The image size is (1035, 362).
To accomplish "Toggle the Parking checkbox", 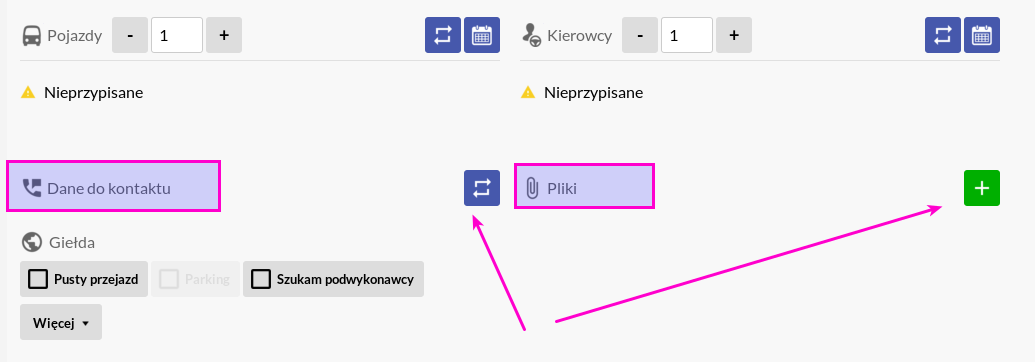I will pos(170,279).
